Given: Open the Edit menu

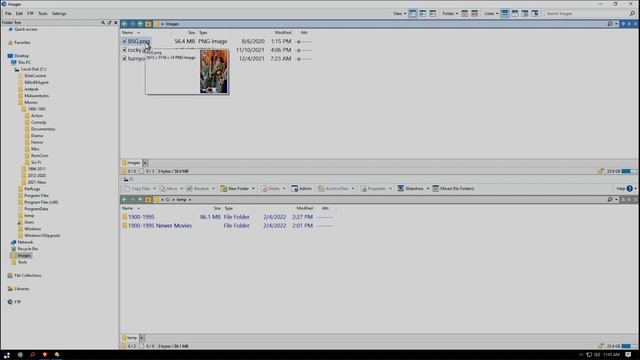Looking at the screenshot, I should 19,13.
